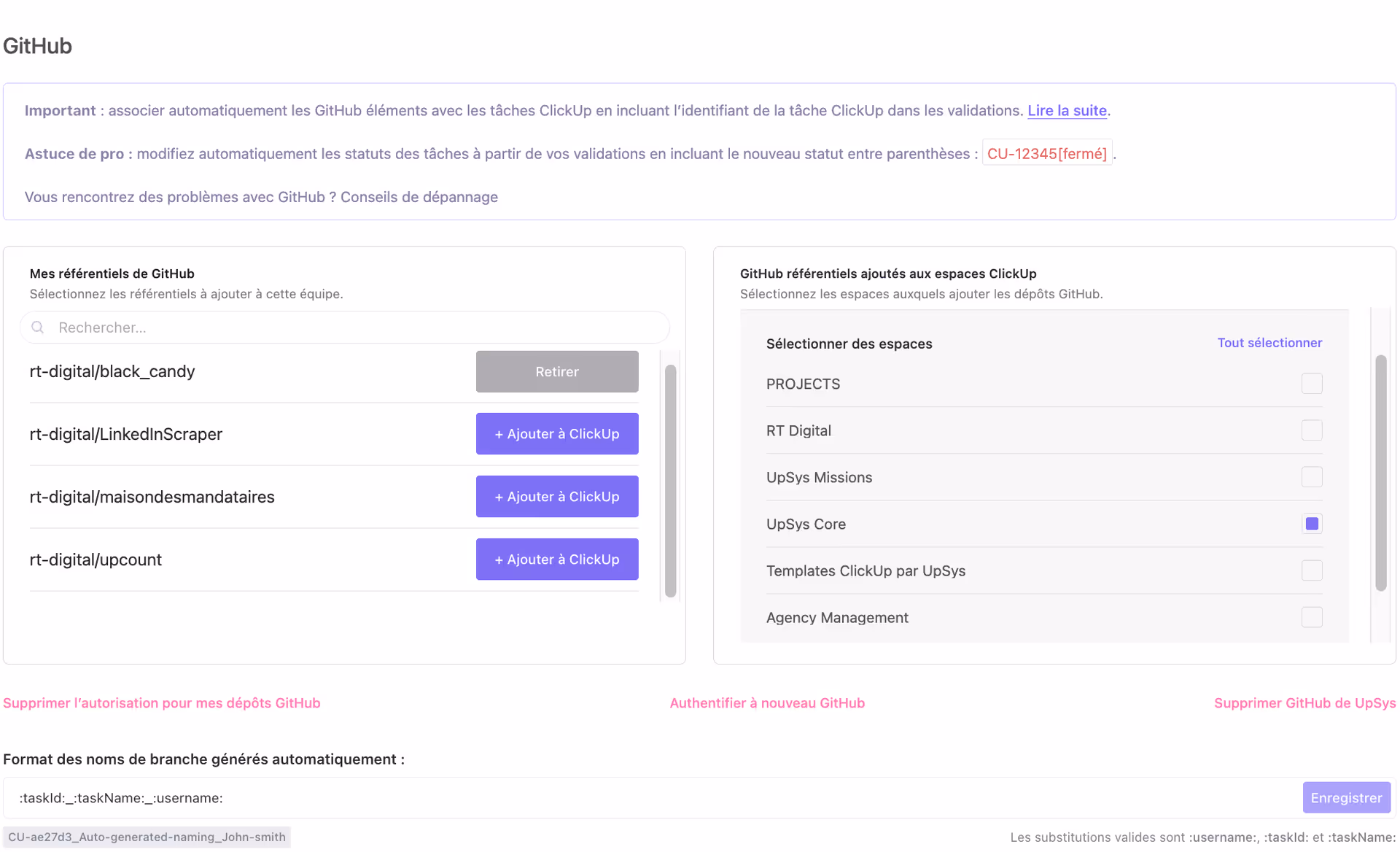Remove authorization for my GitHub repositories
Screen dimensions: 1400x852
tap(161, 702)
